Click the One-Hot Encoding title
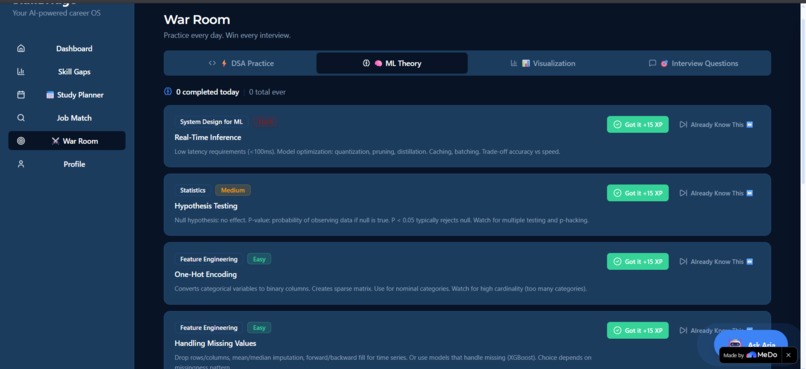This screenshot has height=369, width=806. coord(206,274)
